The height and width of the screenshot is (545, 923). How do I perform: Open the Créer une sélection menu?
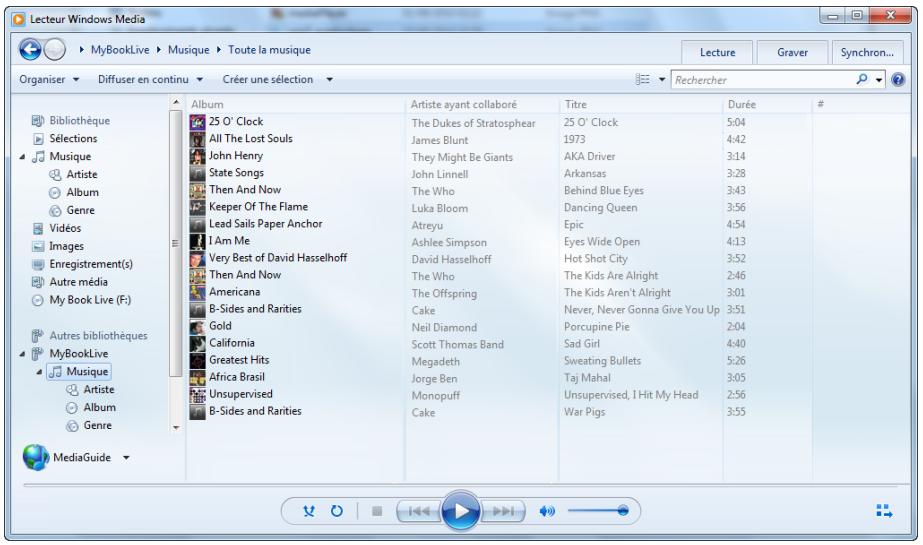pos(268,79)
